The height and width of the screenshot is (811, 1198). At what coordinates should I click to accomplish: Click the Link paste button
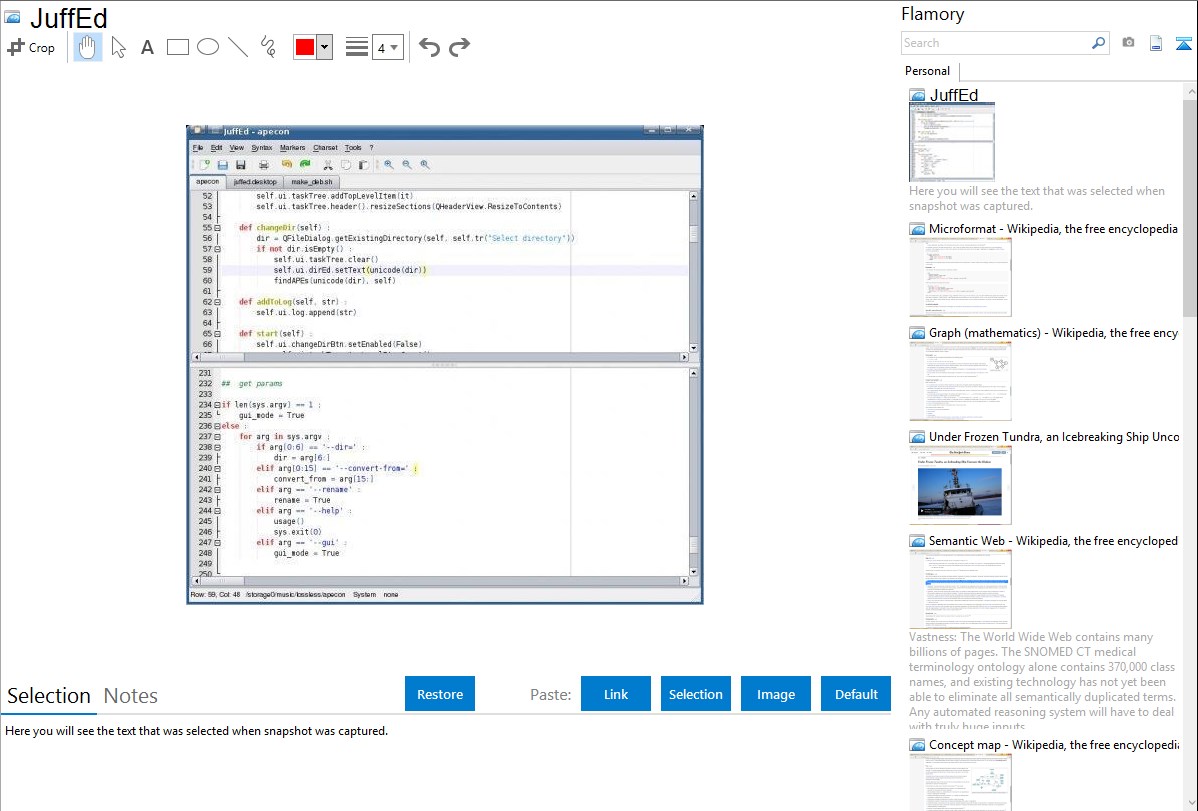(x=616, y=694)
